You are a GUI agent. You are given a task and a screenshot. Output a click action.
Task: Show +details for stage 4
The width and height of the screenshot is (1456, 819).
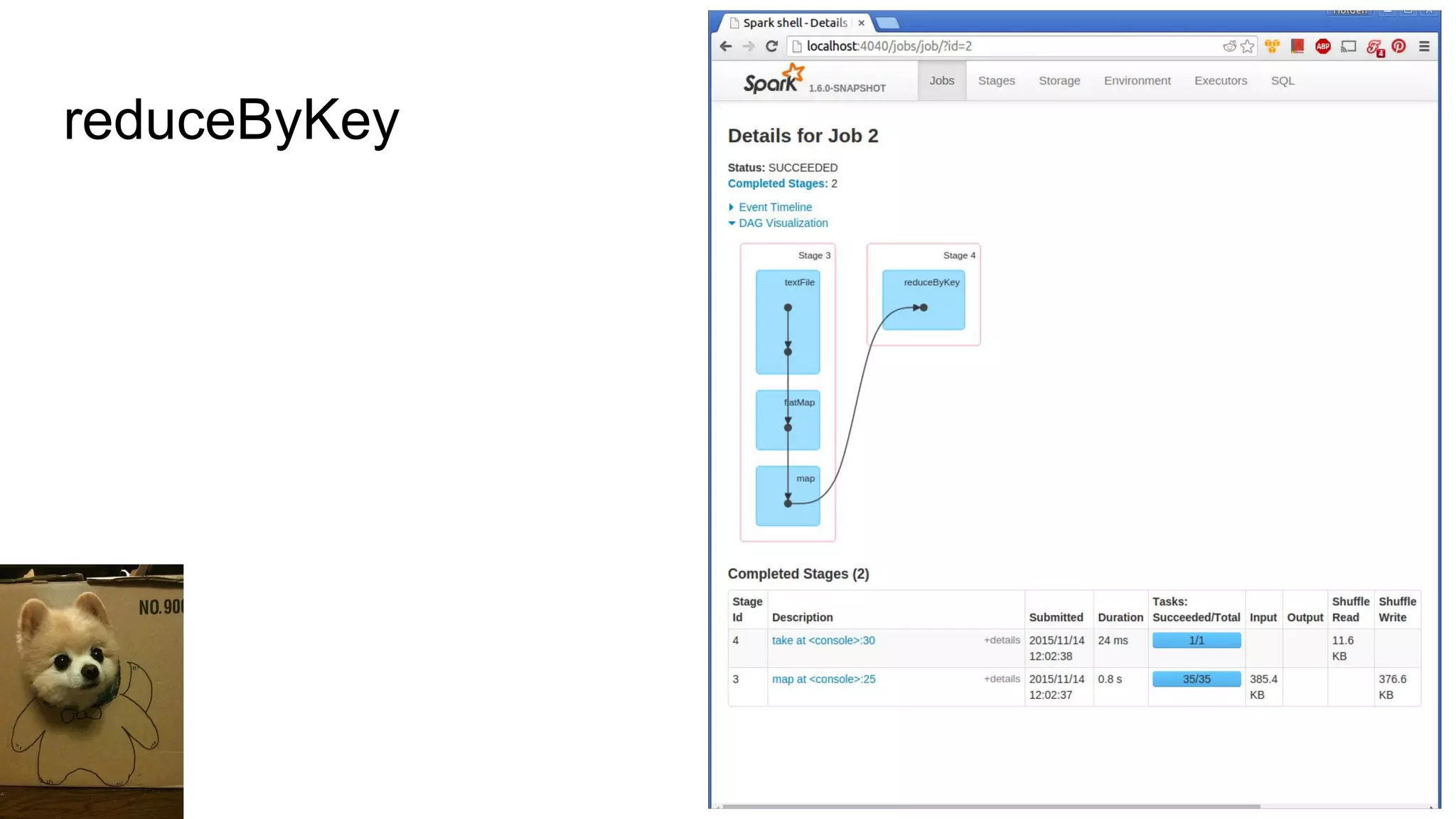pos(1002,640)
